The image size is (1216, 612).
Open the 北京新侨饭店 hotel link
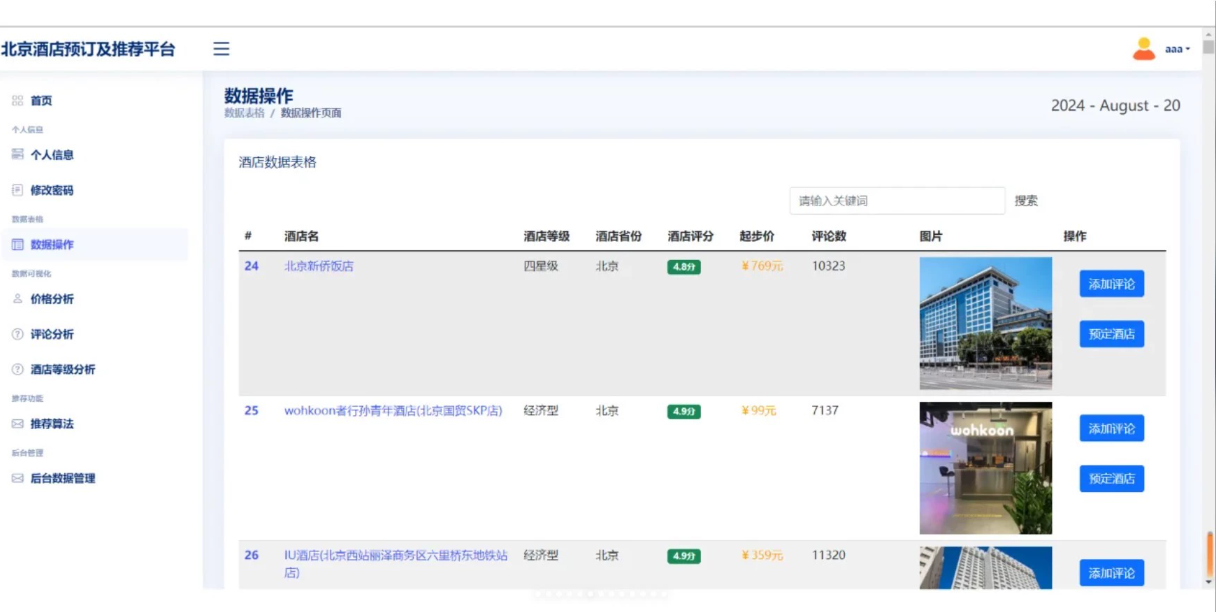pos(319,266)
